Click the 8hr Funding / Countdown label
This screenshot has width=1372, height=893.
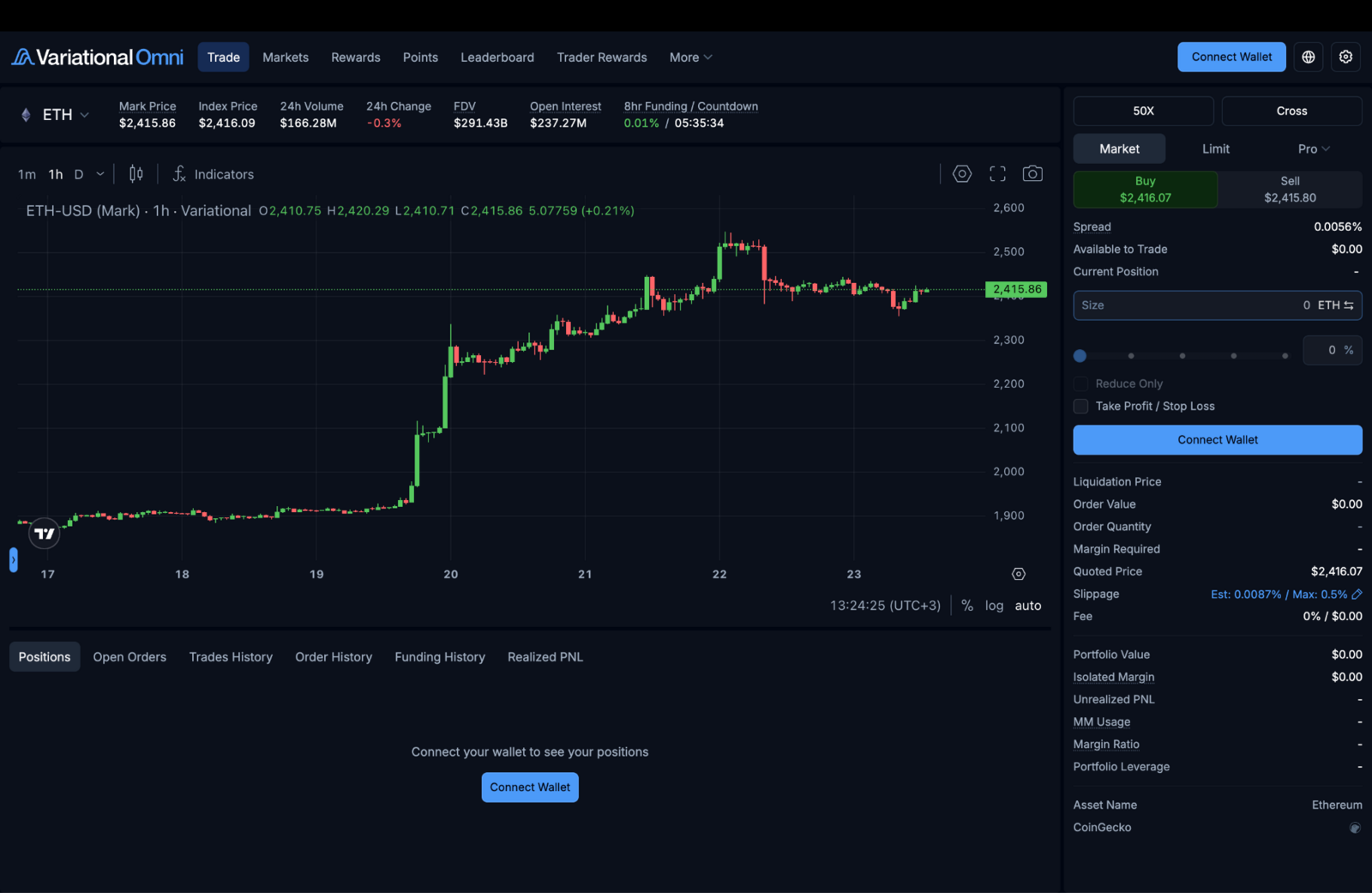click(x=691, y=106)
